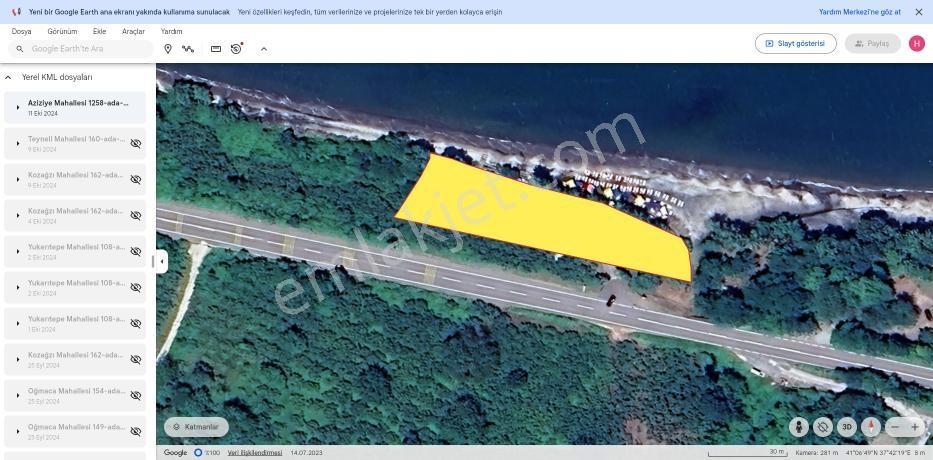
Task: Activate the Street View pegman icon
Action: pos(799,427)
